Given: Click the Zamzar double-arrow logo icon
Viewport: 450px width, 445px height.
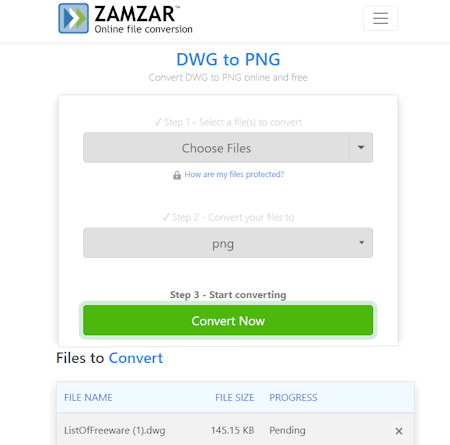Looking at the screenshot, I should [x=74, y=18].
